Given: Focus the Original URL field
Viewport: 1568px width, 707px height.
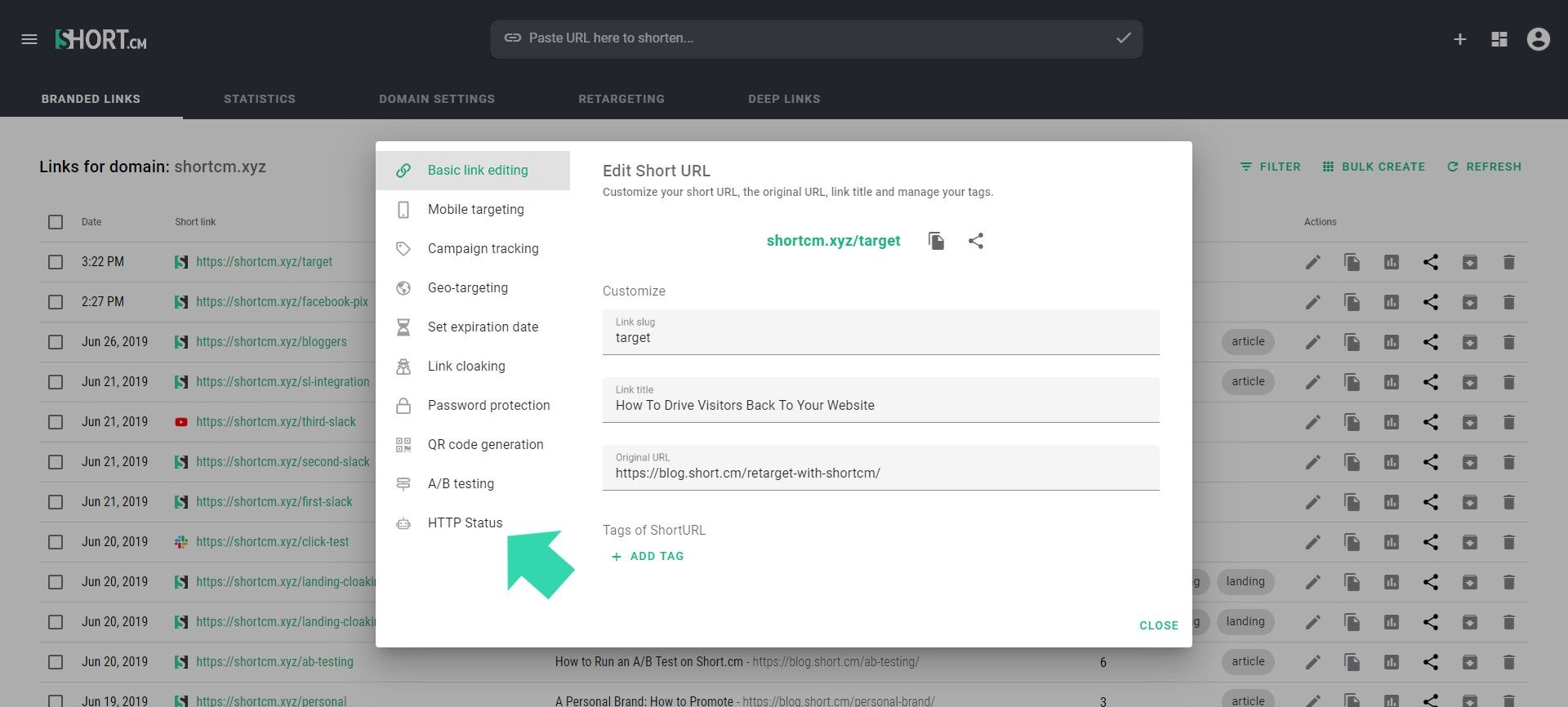Looking at the screenshot, I should tap(881, 468).
